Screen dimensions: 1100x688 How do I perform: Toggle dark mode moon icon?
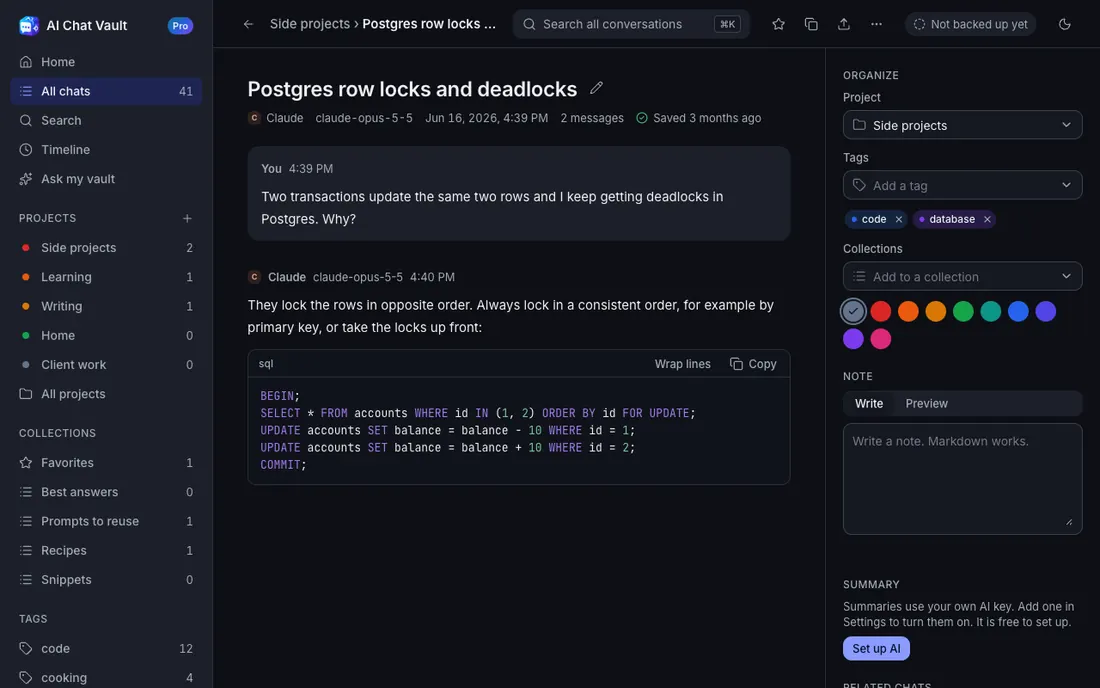pos(1064,24)
